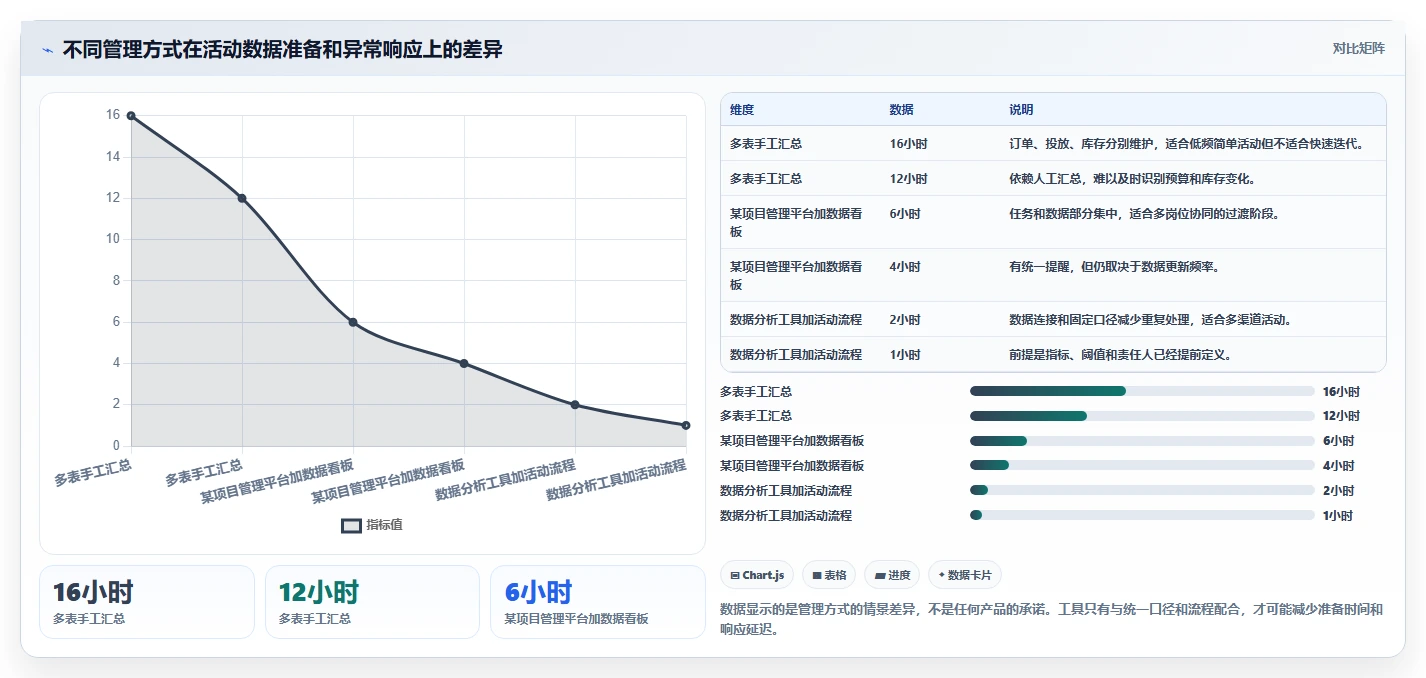
Task: Click the 多表手工汇总 label beside the 16小时 progress bar
Action: (x=756, y=391)
